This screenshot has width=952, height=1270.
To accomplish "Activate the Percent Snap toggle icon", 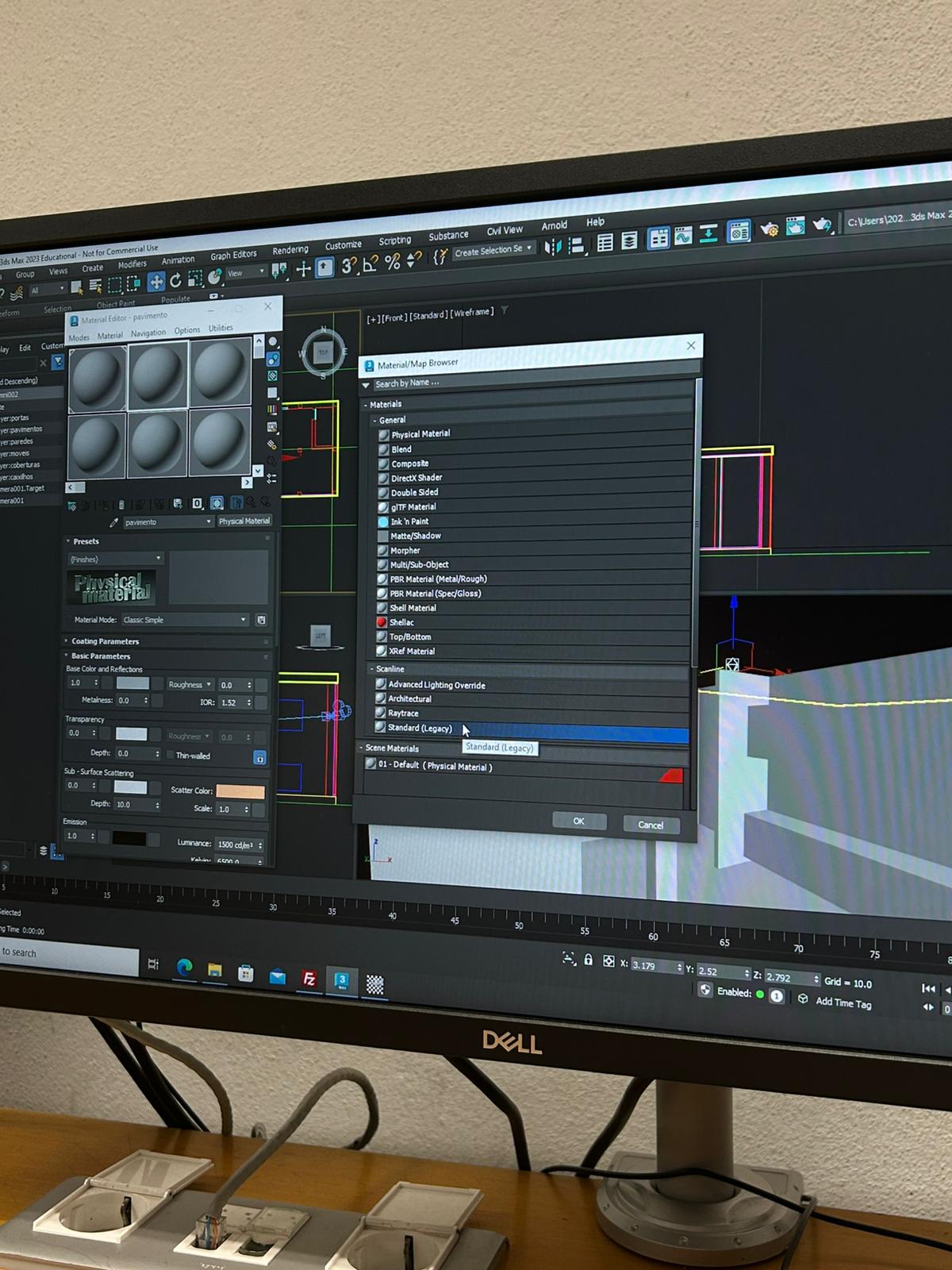I will point(392,261).
